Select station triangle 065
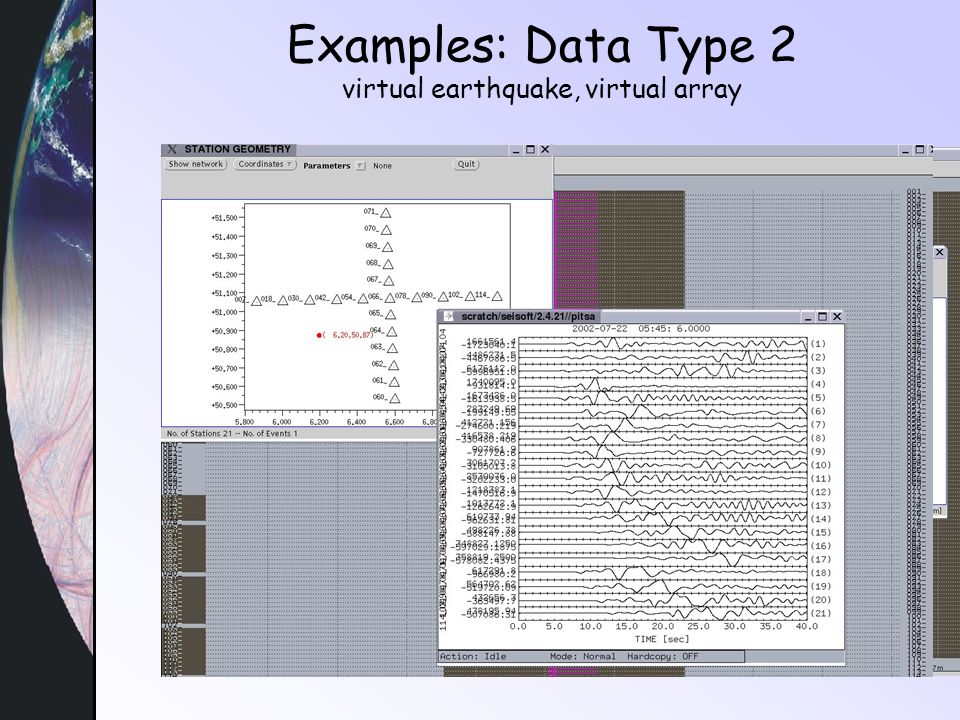The image size is (960, 720). (391, 315)
